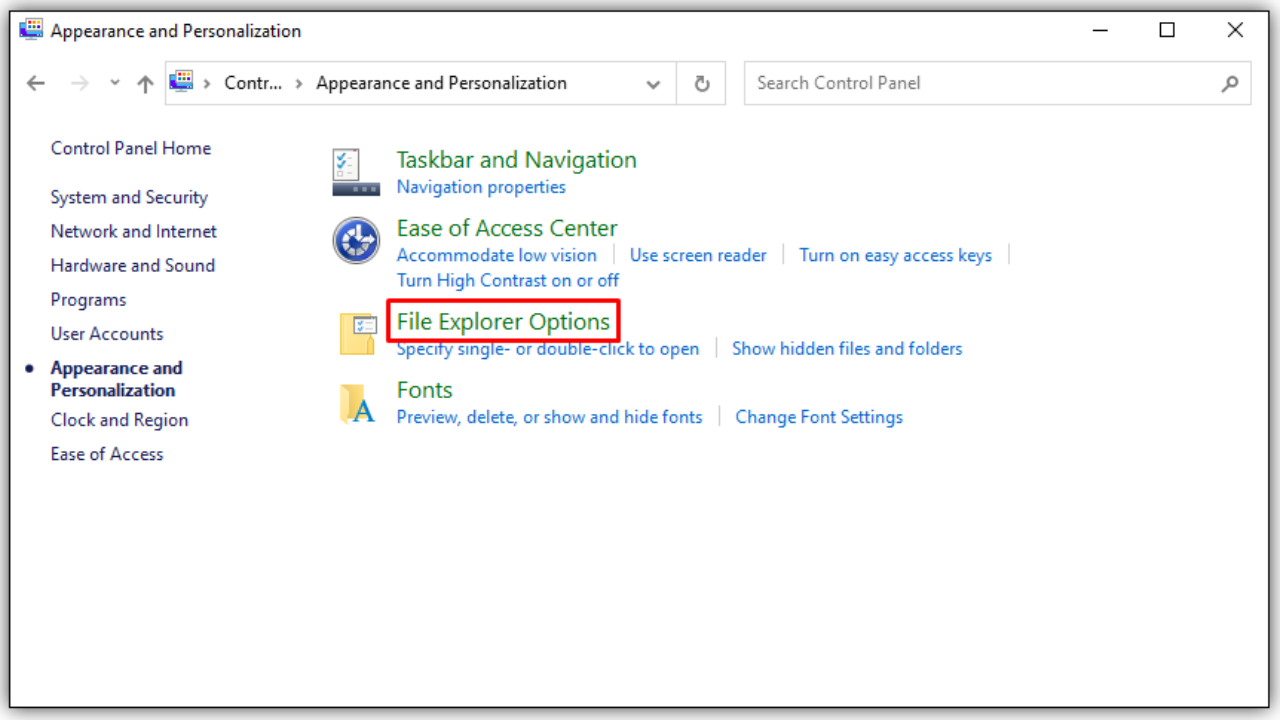Navigate up one level with the up arrow
Image resolution: width=1280 pixels, height=720 pixels.
[x=144, y=83]
